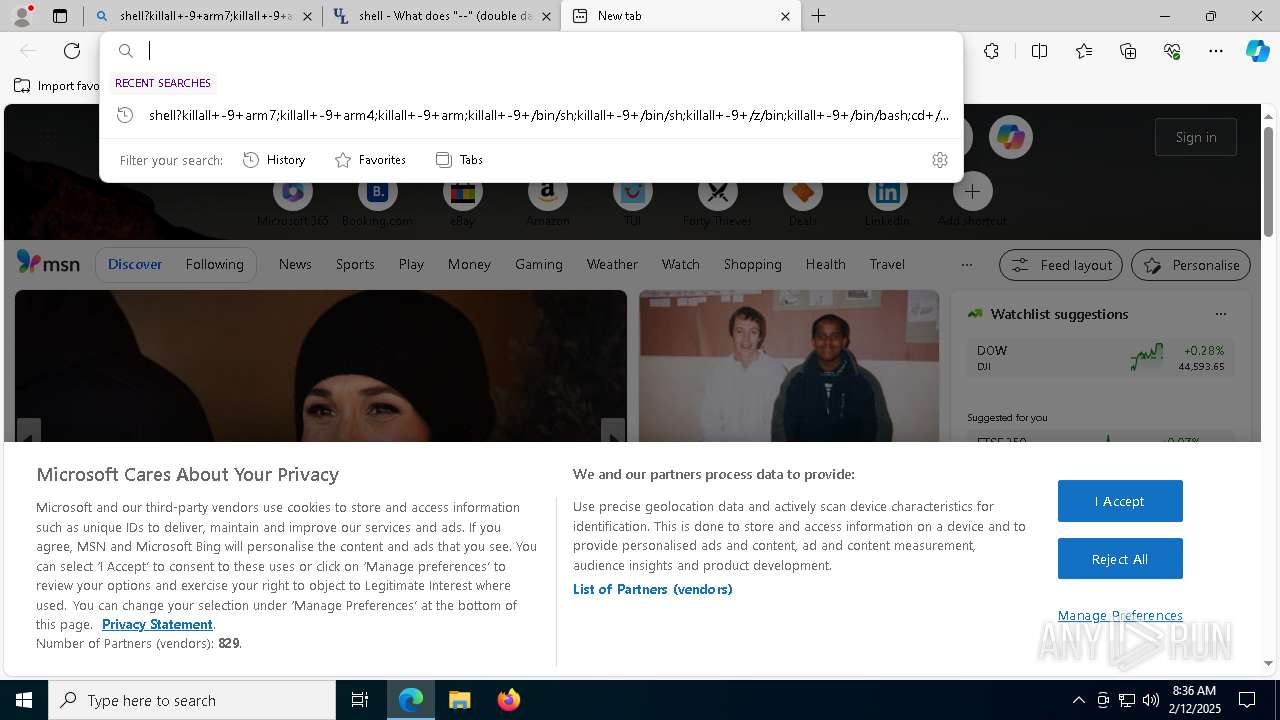Screen dimensions: 1280x720
Task: Open Task View on taskbar
Action: [x=360, y=700]
